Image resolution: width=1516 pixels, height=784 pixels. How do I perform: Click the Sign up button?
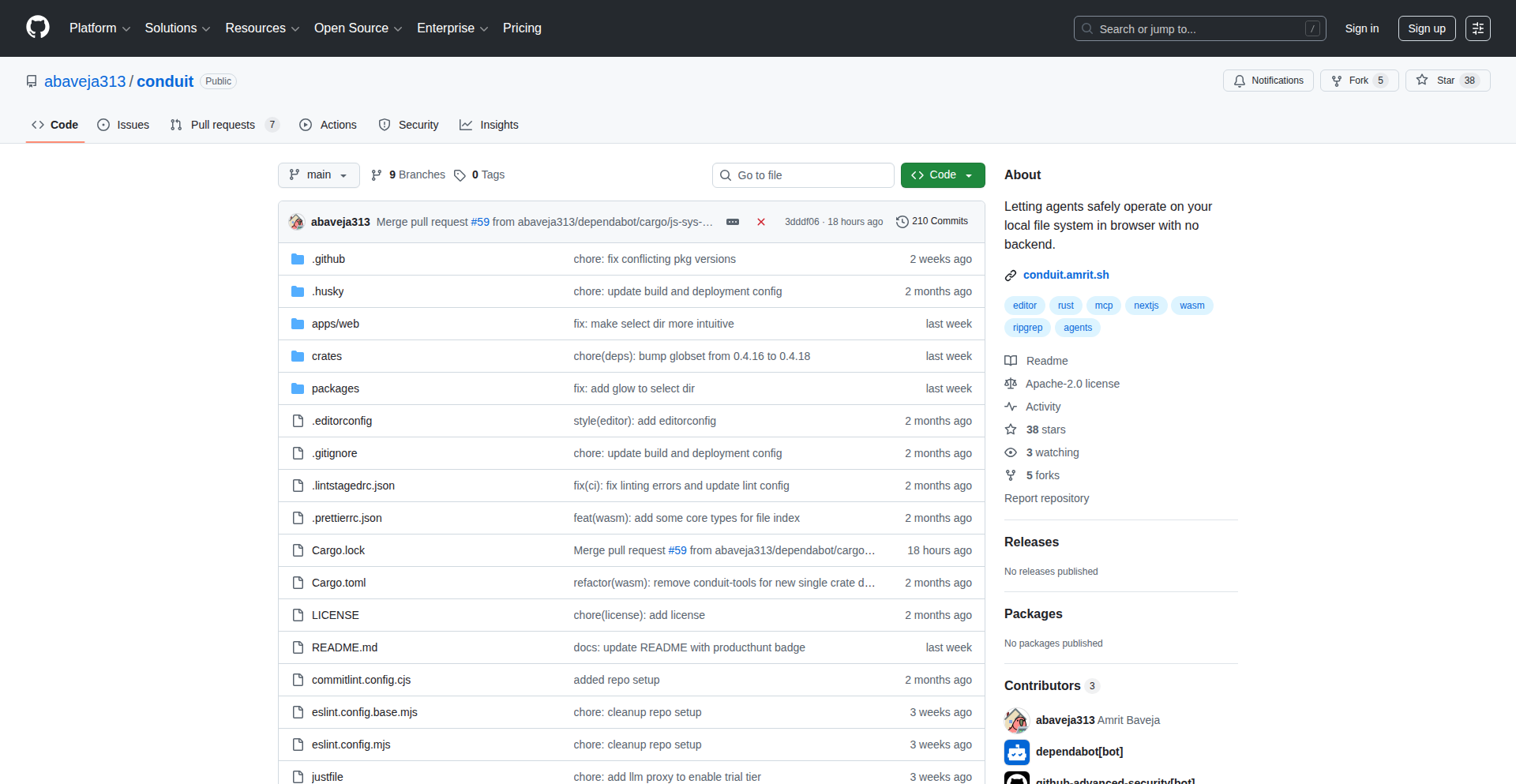point(1426,28)
